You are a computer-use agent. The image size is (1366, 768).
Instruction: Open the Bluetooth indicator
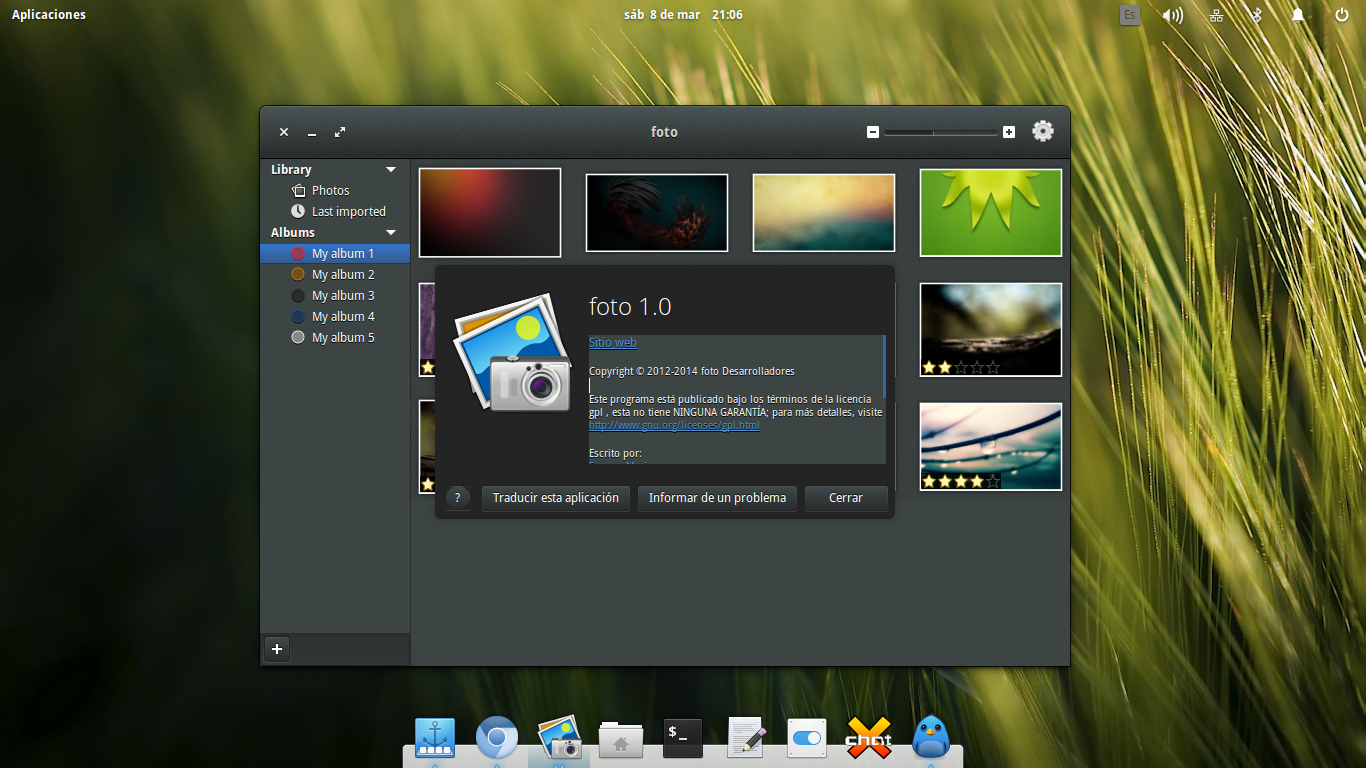pos(1258,15)
